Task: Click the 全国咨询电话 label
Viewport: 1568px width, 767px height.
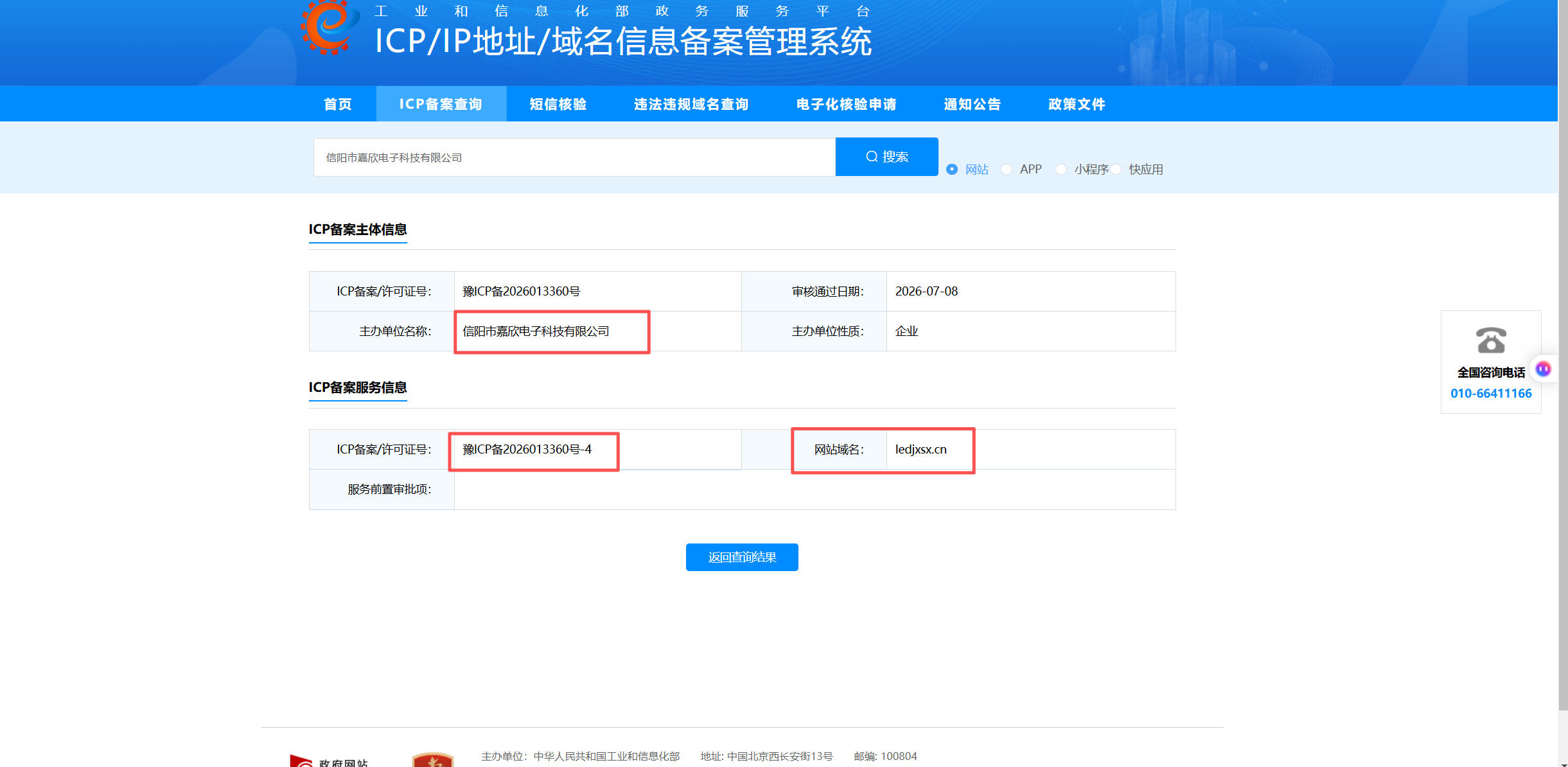Action: [1491, 373]
